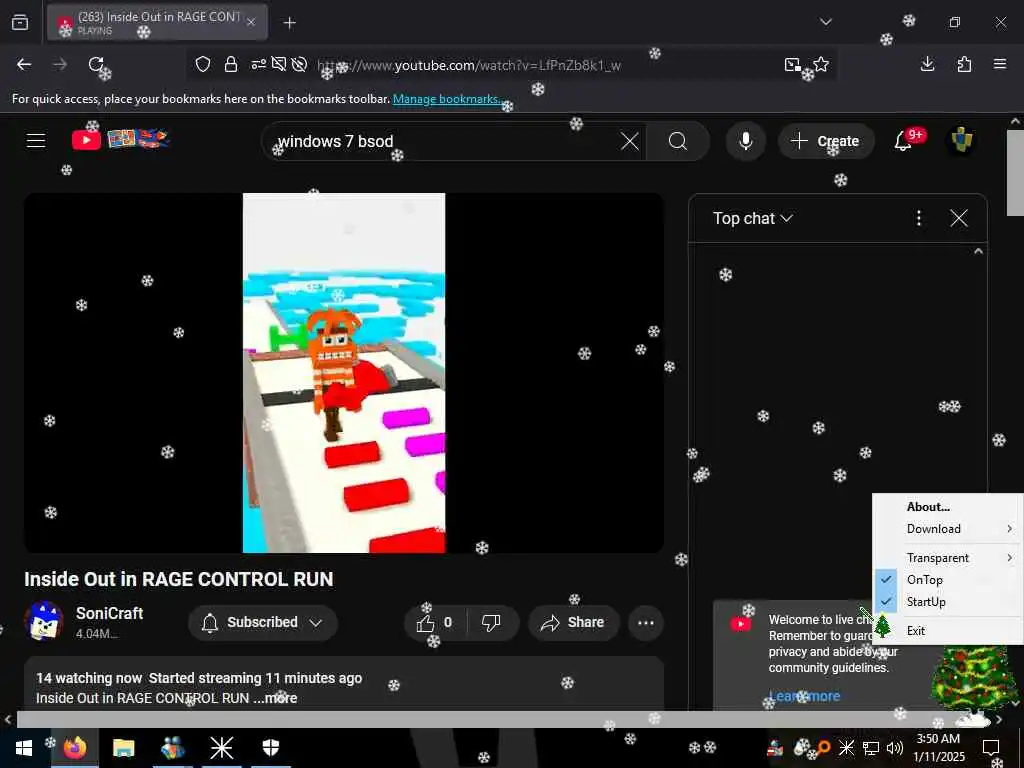Viewport: 1024px width, 768px height.
Task: Share the video
Action: (572, 622)
